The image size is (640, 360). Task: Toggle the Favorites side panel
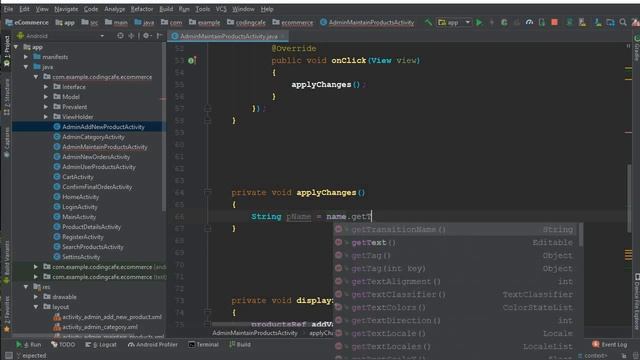pyautogui.click(x=7, y=313)
